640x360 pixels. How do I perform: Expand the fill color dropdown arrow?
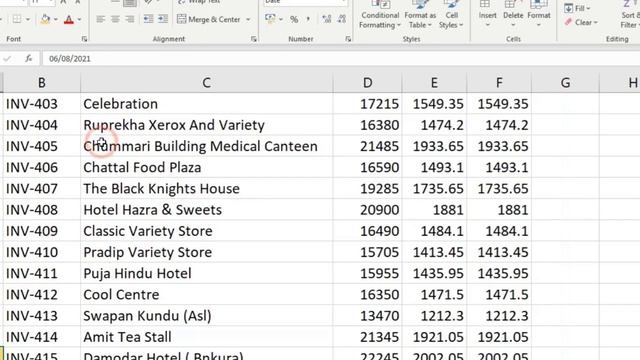click(x=56, y=20)
